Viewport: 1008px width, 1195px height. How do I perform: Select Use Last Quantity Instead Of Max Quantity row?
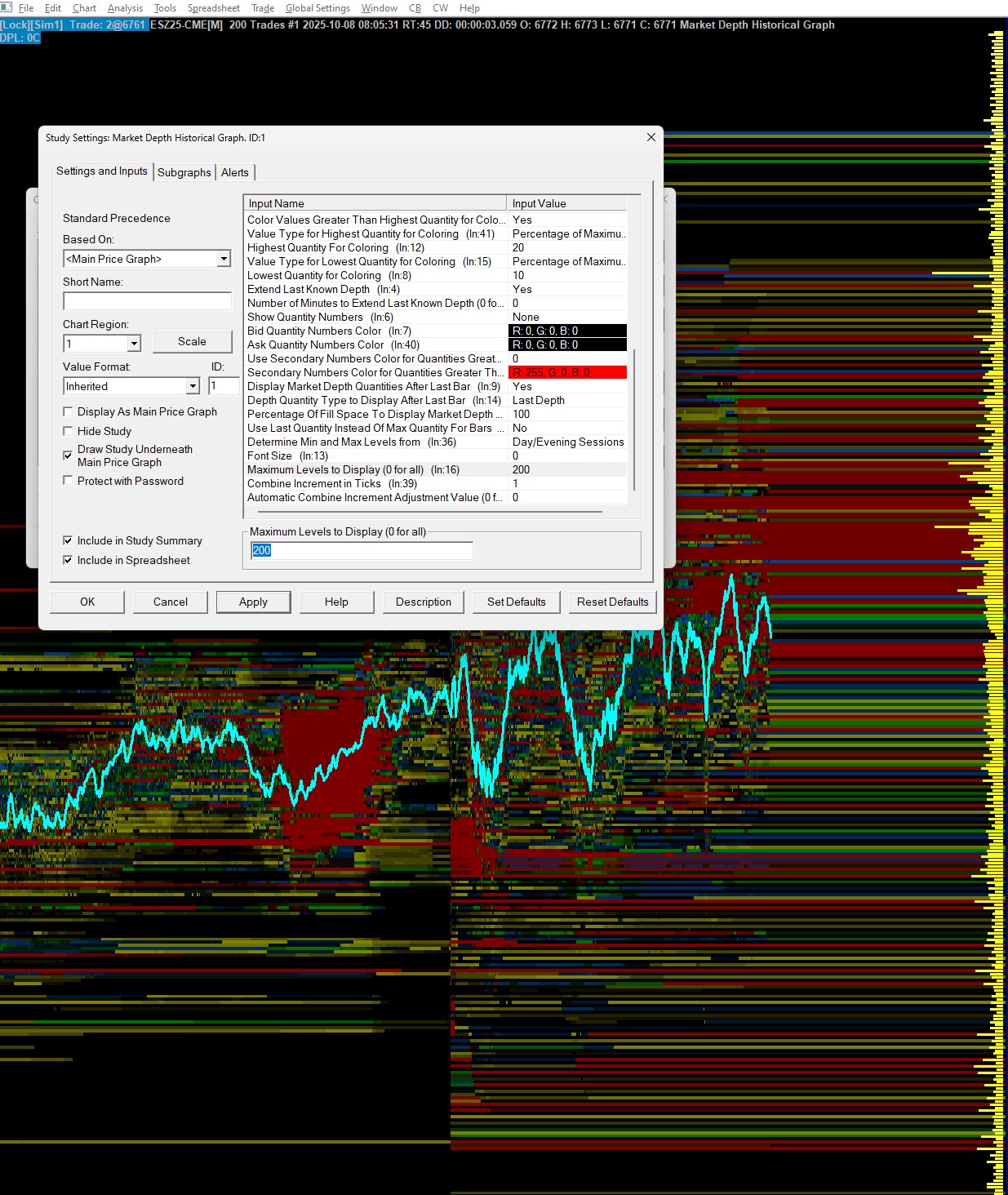(436, 428)
